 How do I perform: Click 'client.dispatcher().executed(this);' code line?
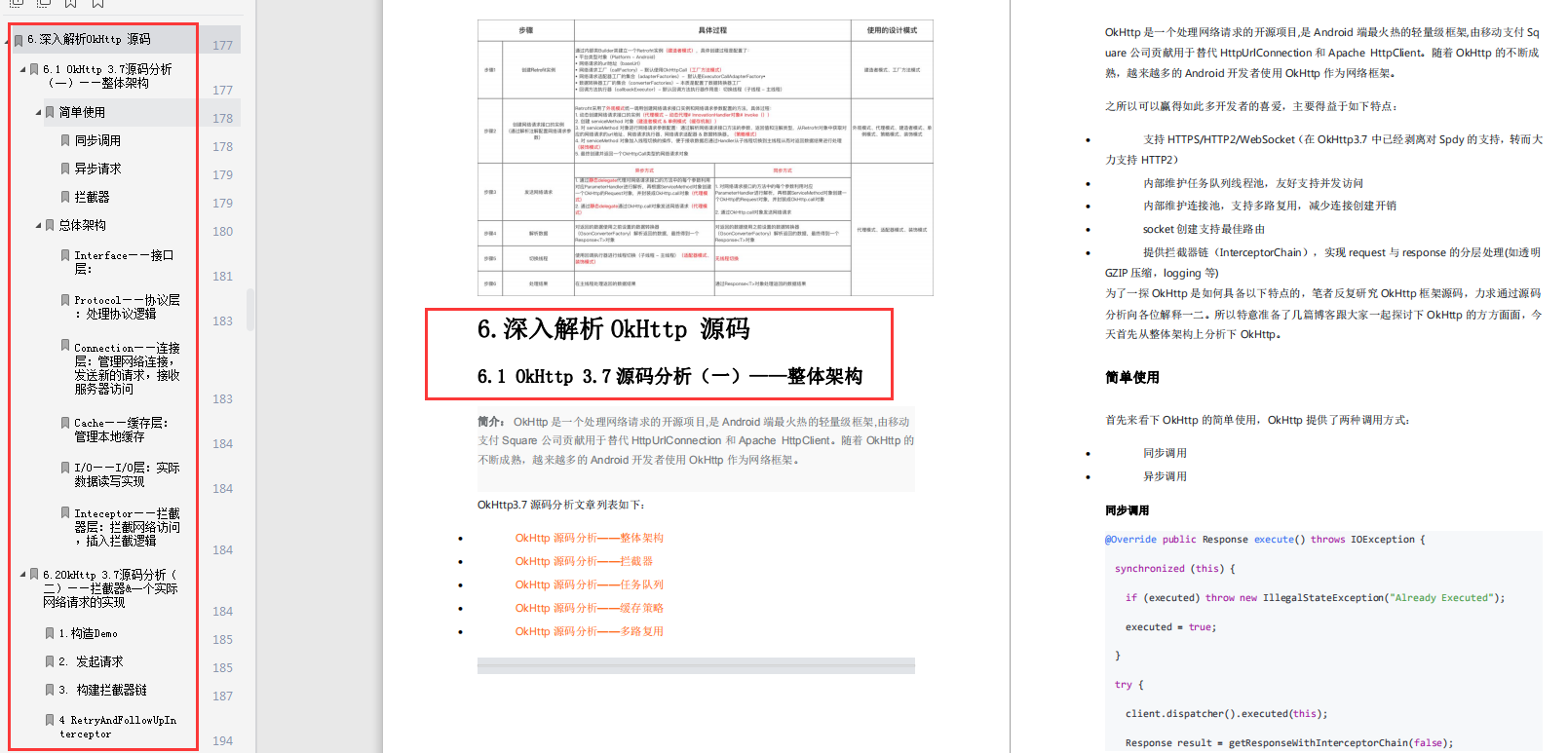[1226, 714]
